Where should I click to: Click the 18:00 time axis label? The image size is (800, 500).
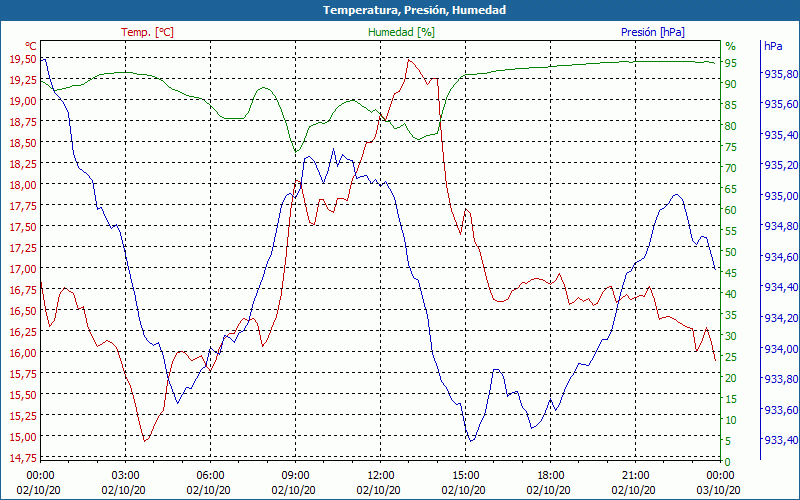(550, 476)
